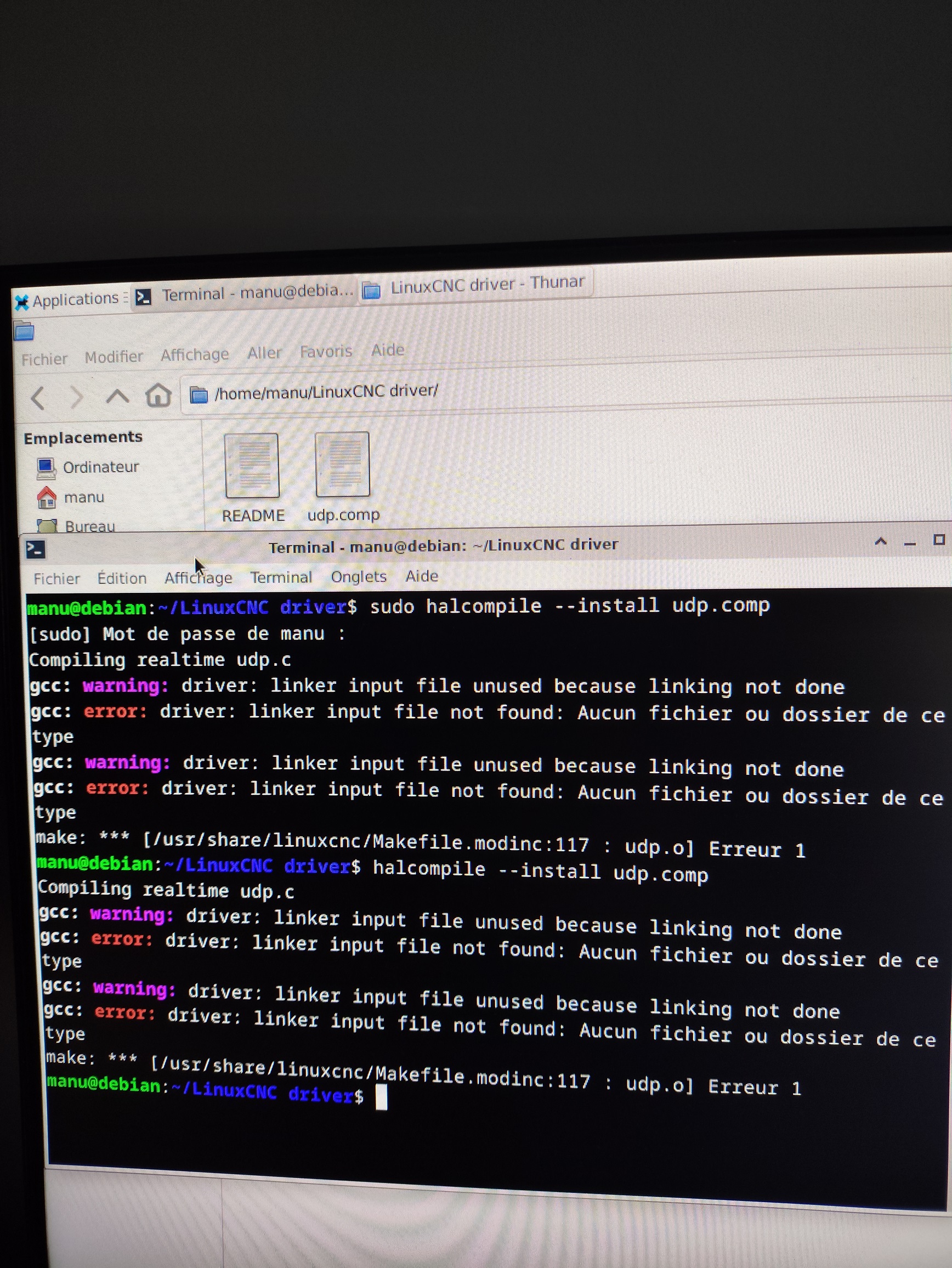Open Thunar Favoris menu
Screen dimensions: 952x1268
click(326, 352)
